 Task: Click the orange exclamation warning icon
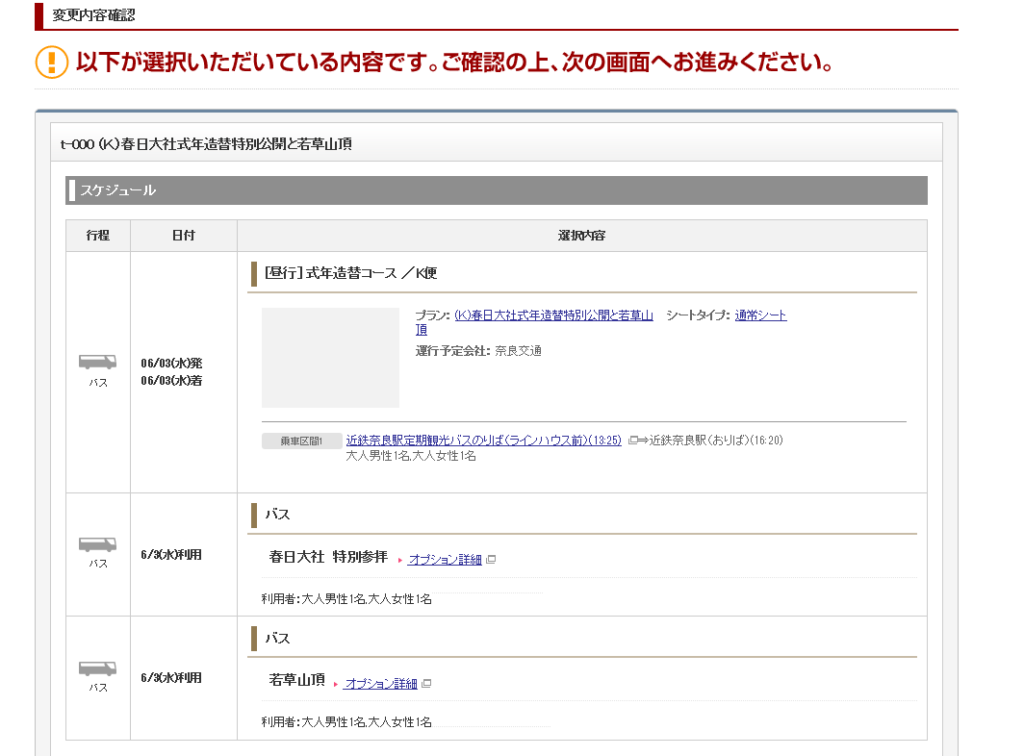point(52,63)
